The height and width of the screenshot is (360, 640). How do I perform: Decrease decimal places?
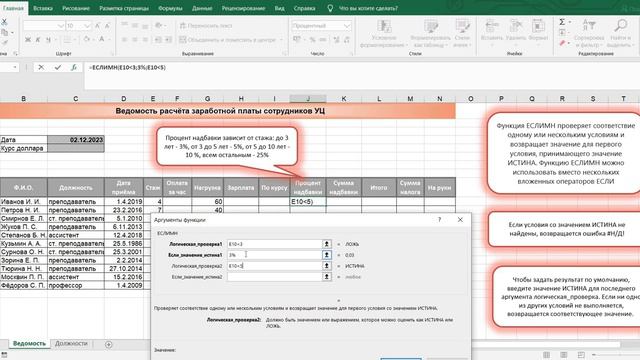point(347,40)
